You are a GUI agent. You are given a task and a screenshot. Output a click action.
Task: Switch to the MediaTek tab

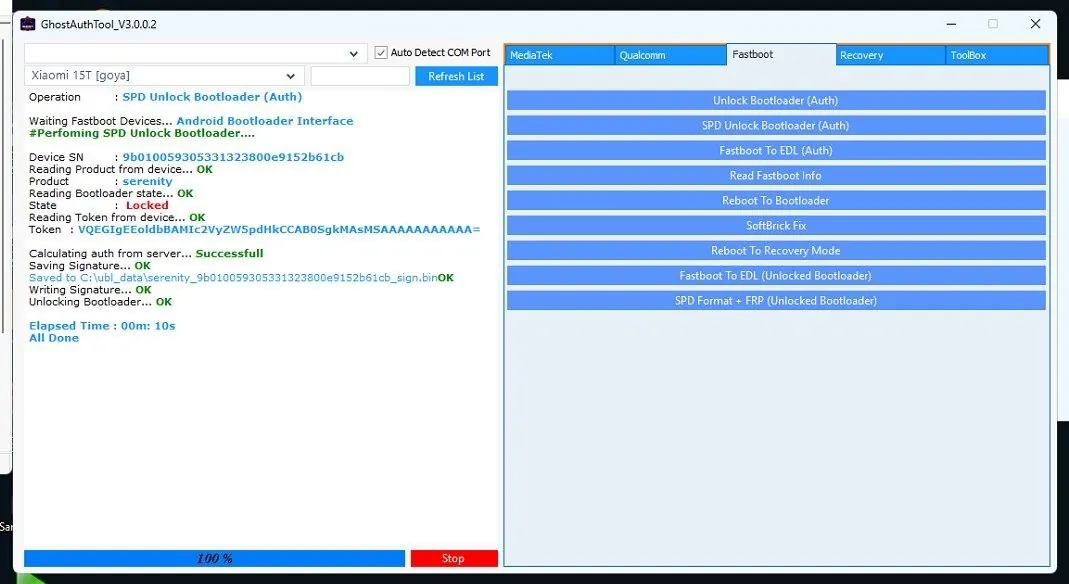(559, 55)
